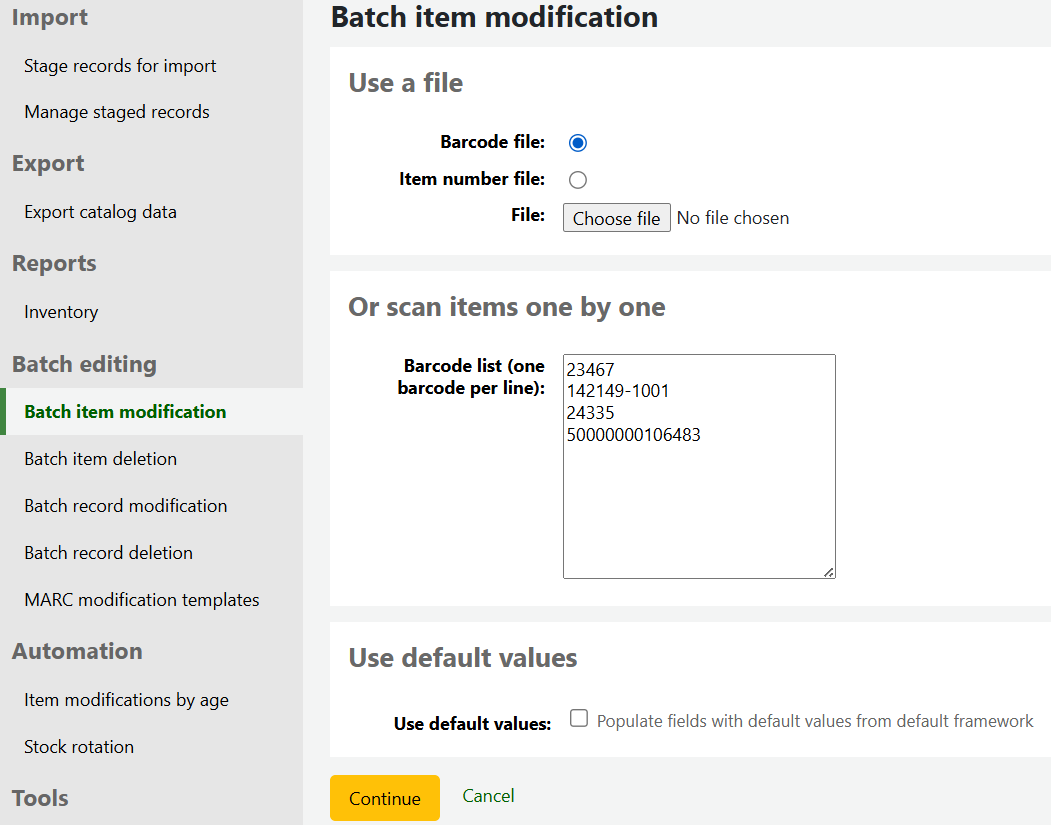Grab the barcode textarea resize handle
The image size is (1051, 825).
click(x=829, y=572)
